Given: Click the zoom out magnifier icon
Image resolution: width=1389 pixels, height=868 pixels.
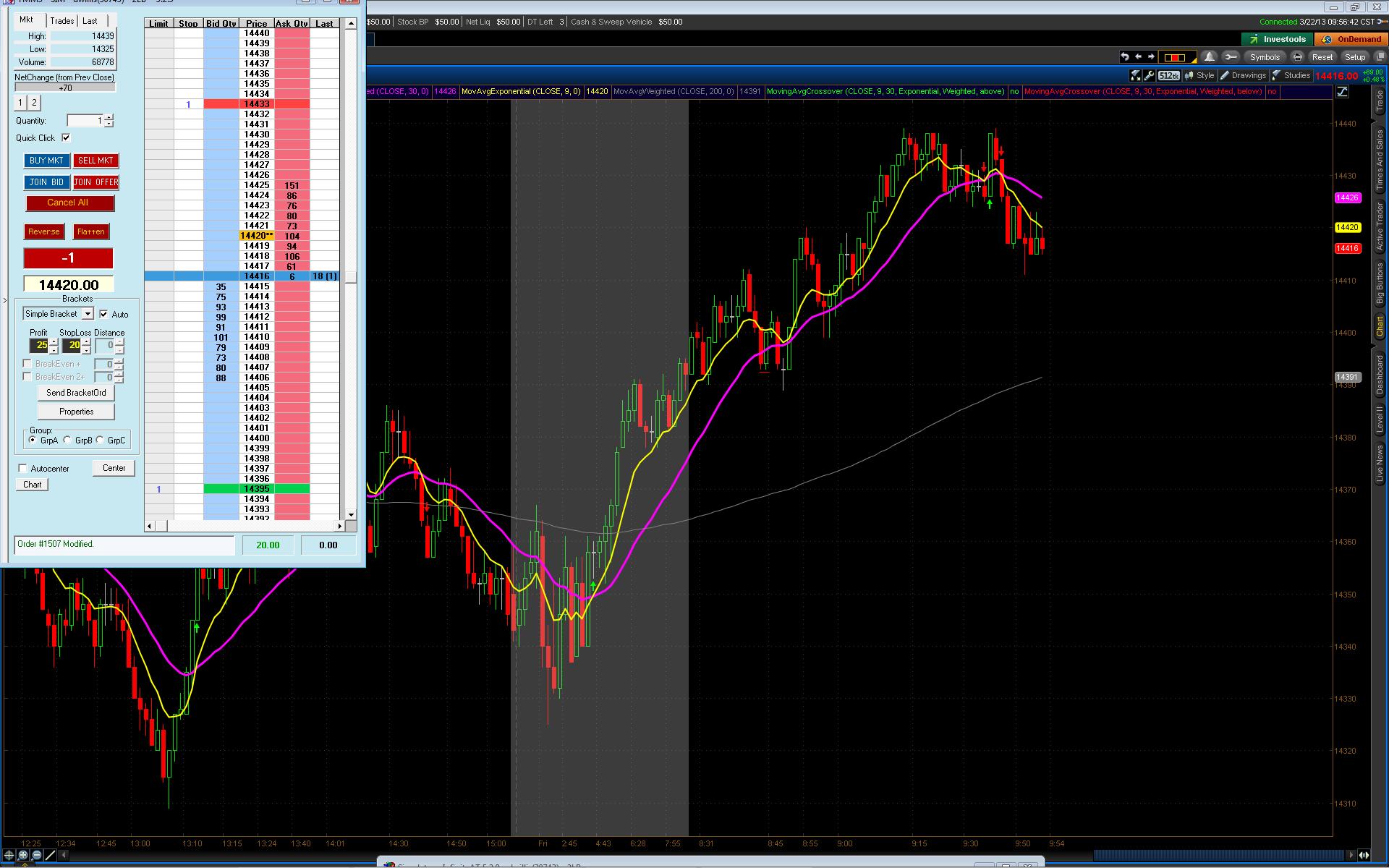Looking at the screenshot, I should [x=36, y=855].
